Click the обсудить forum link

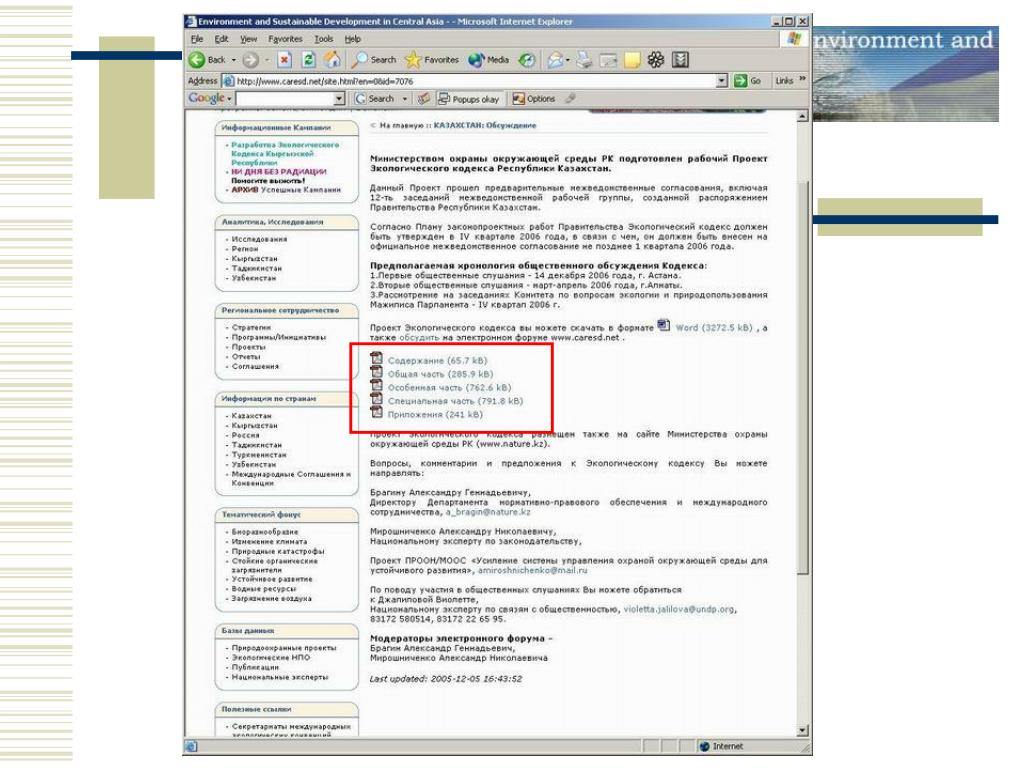419,338
